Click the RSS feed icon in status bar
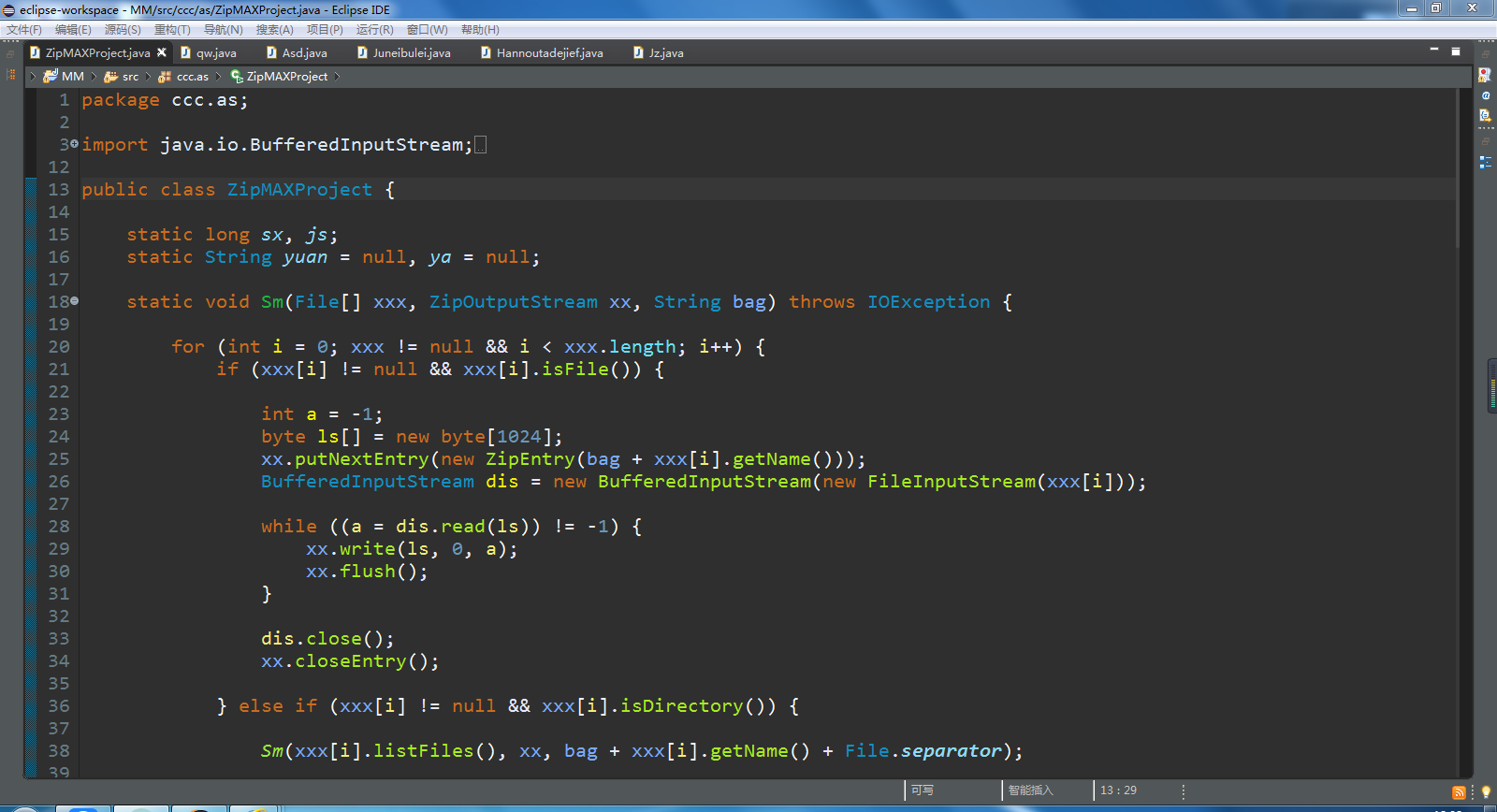This screenshot has height=812, width=1497. pos(1459,792)
